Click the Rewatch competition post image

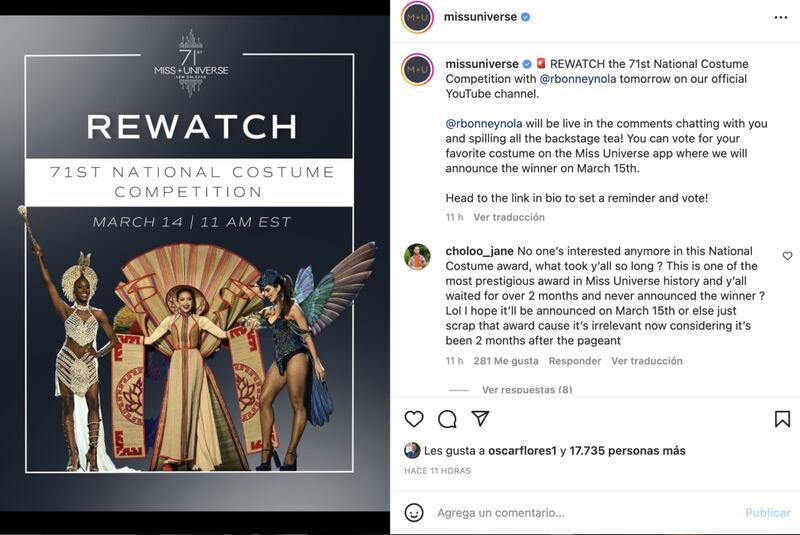(194, 263)
